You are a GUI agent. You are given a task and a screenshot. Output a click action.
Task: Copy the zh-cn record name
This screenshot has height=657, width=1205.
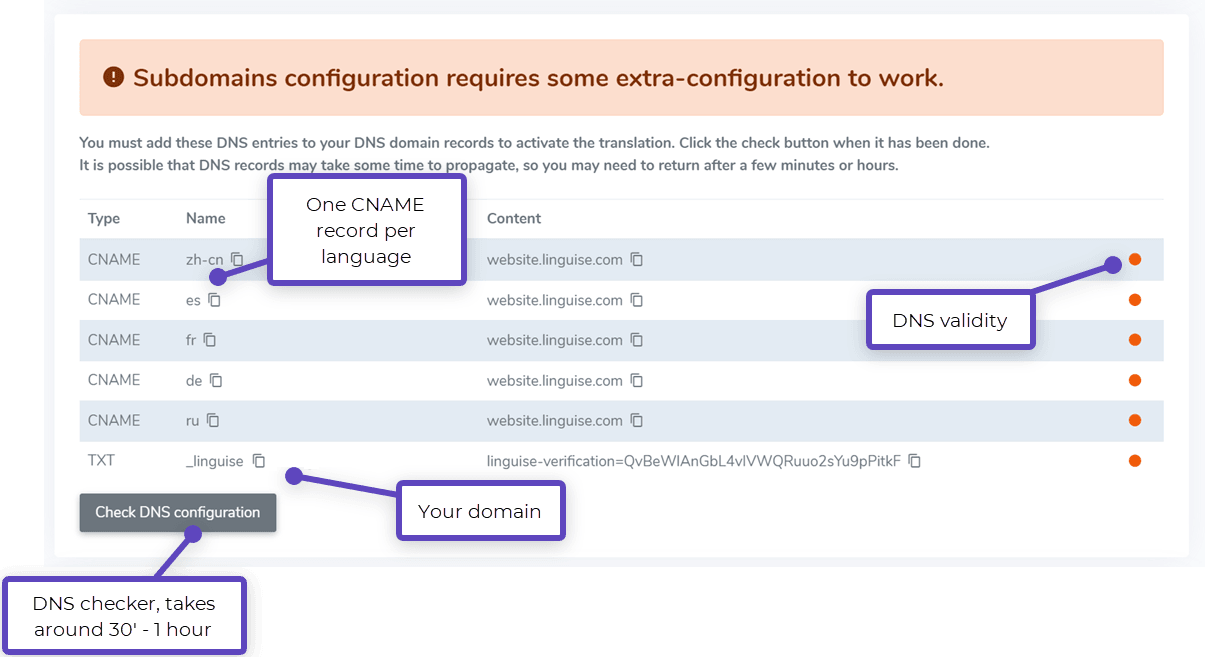[x=237, y=259]
